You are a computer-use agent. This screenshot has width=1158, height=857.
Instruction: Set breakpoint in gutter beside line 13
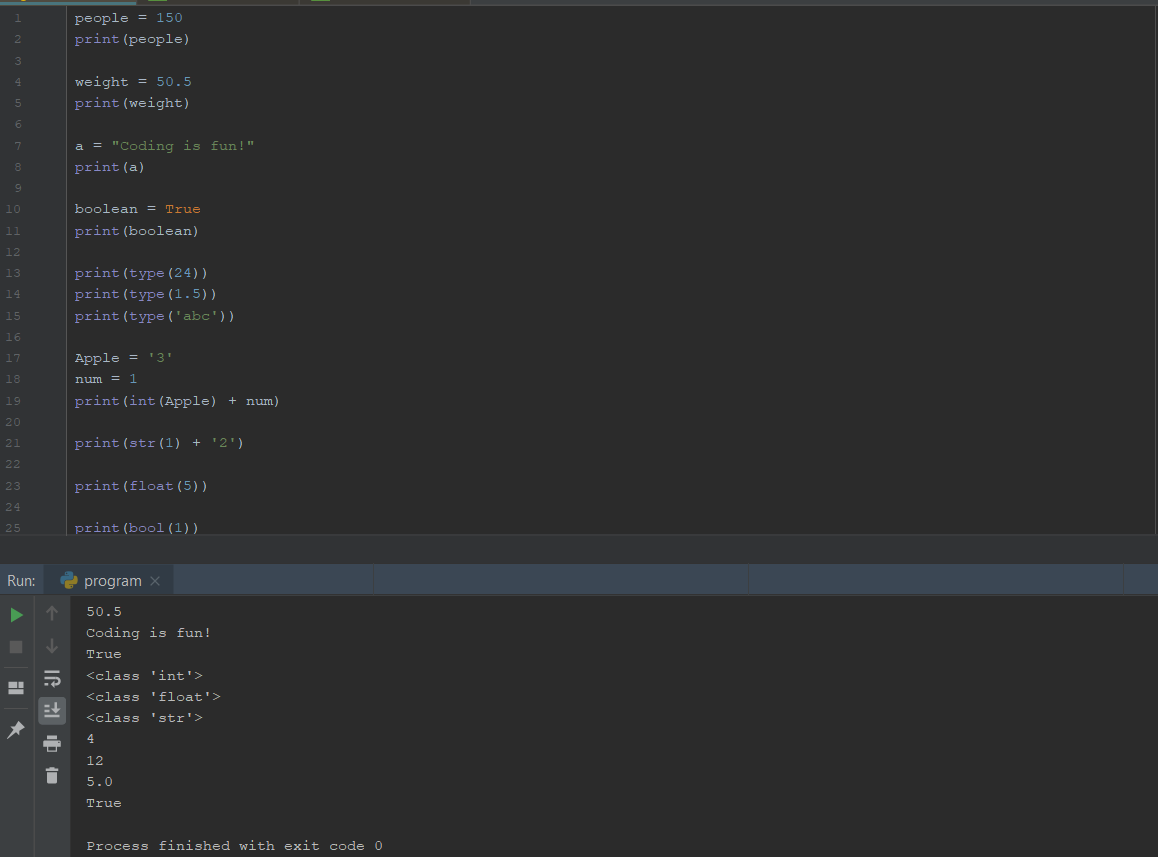(50, 273)
